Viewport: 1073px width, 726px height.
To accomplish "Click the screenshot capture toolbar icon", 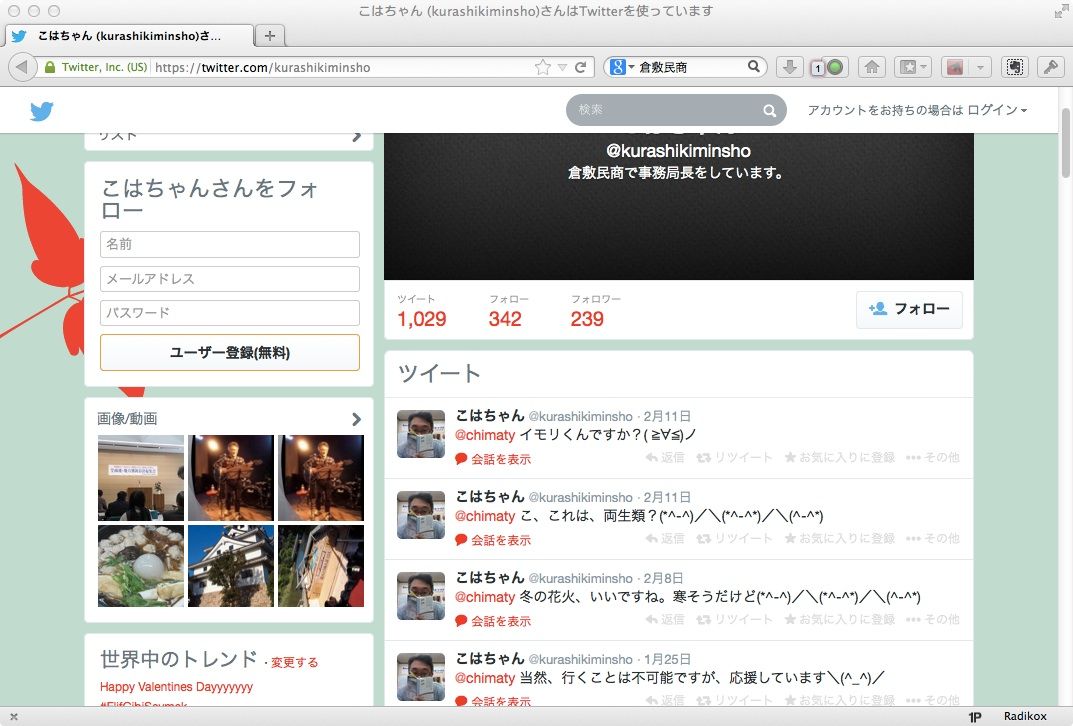I will (1015, 67).
